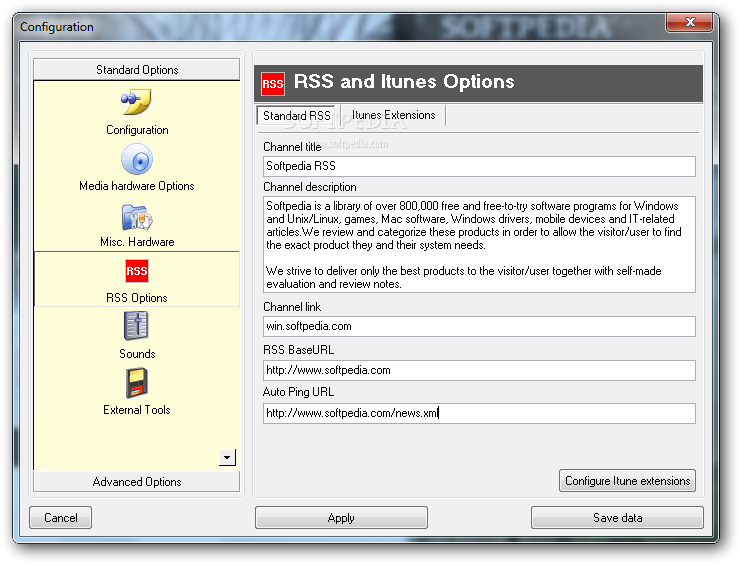Open the Misc. Hardware folder icon
This screenshot has width=740, height=564.
pos(137,218)
